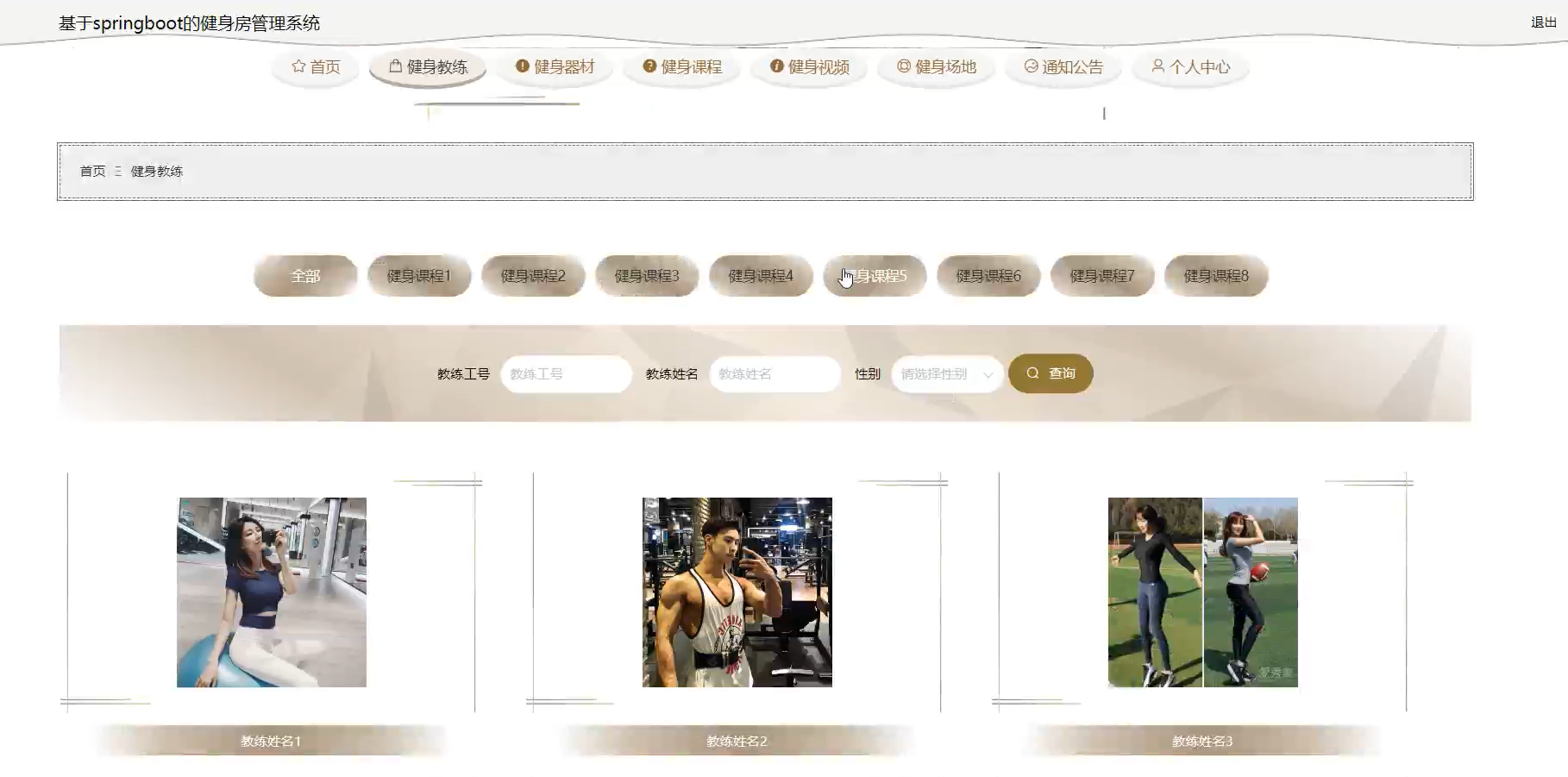Open the 性别 gender dropdown
This screenshot has width=1568, height=777.
[946, 373]
